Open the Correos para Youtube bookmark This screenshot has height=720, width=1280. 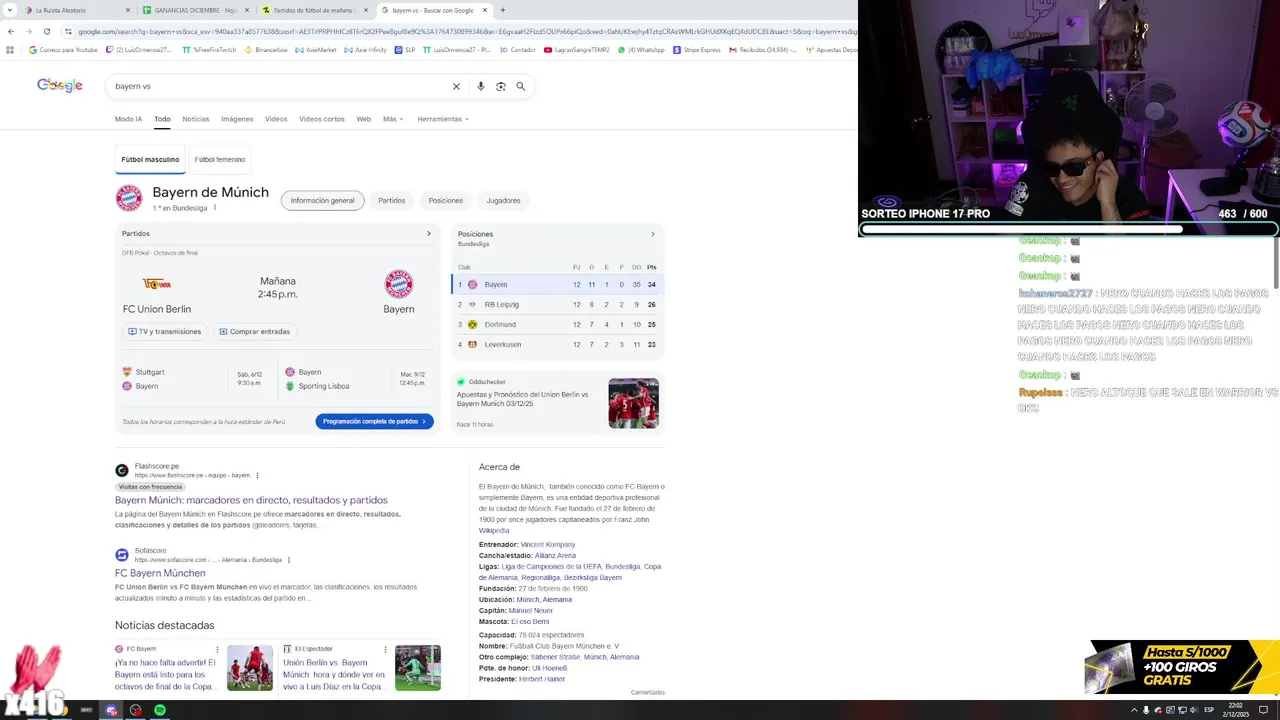(x=63, y=49)
